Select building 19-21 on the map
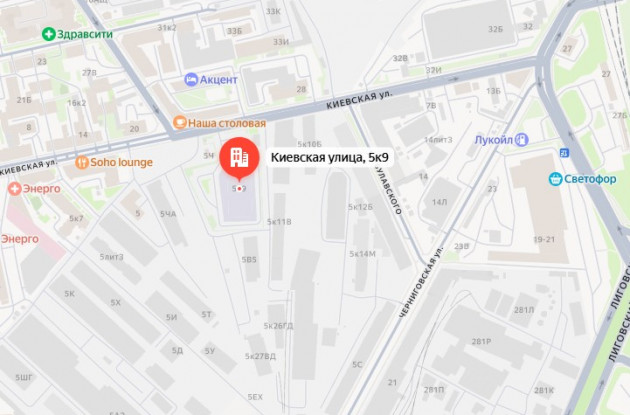Viewport: 630px width, 415px height. 544,239
